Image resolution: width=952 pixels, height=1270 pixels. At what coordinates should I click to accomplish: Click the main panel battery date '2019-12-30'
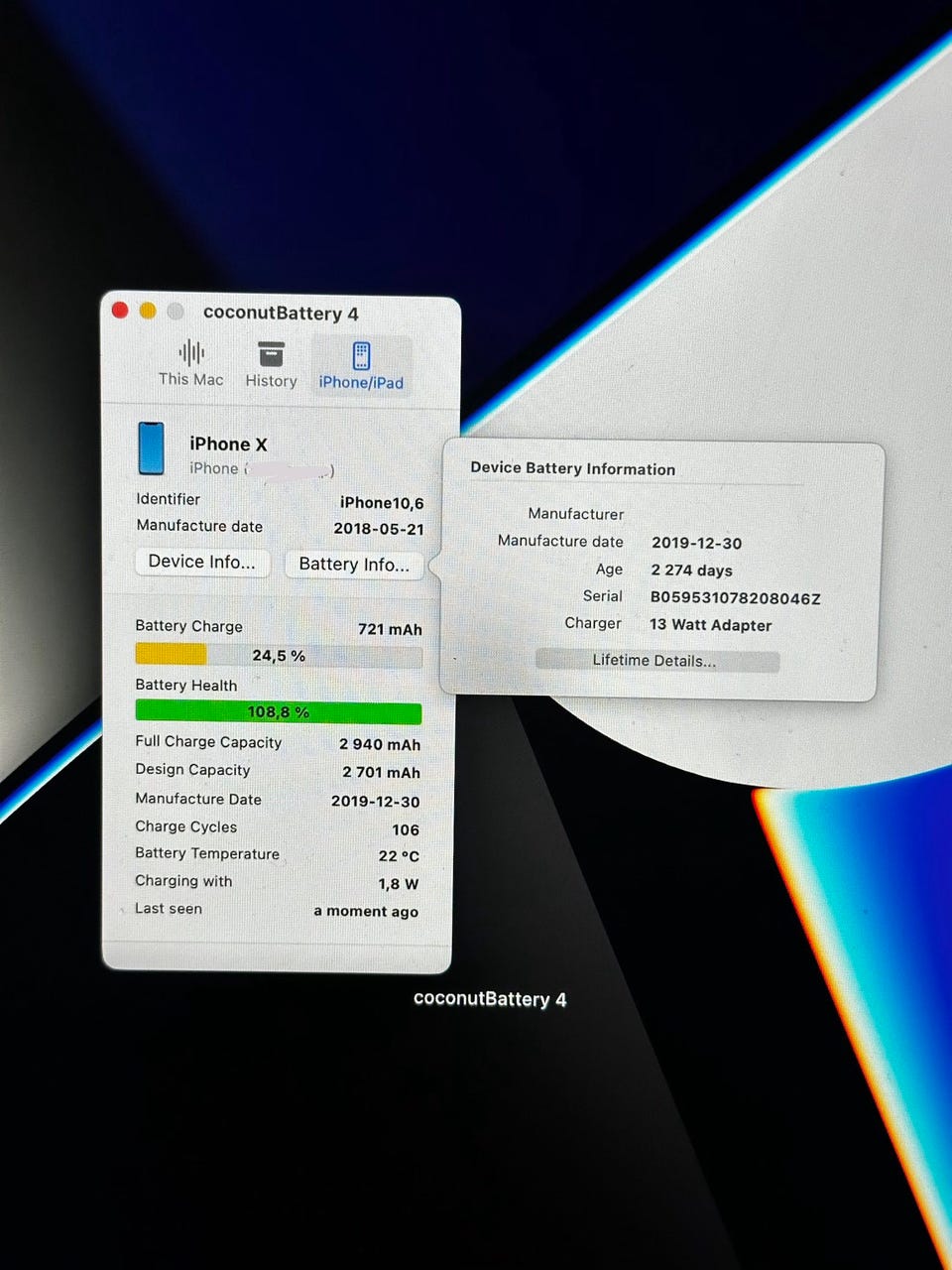[x=376, y=801]
